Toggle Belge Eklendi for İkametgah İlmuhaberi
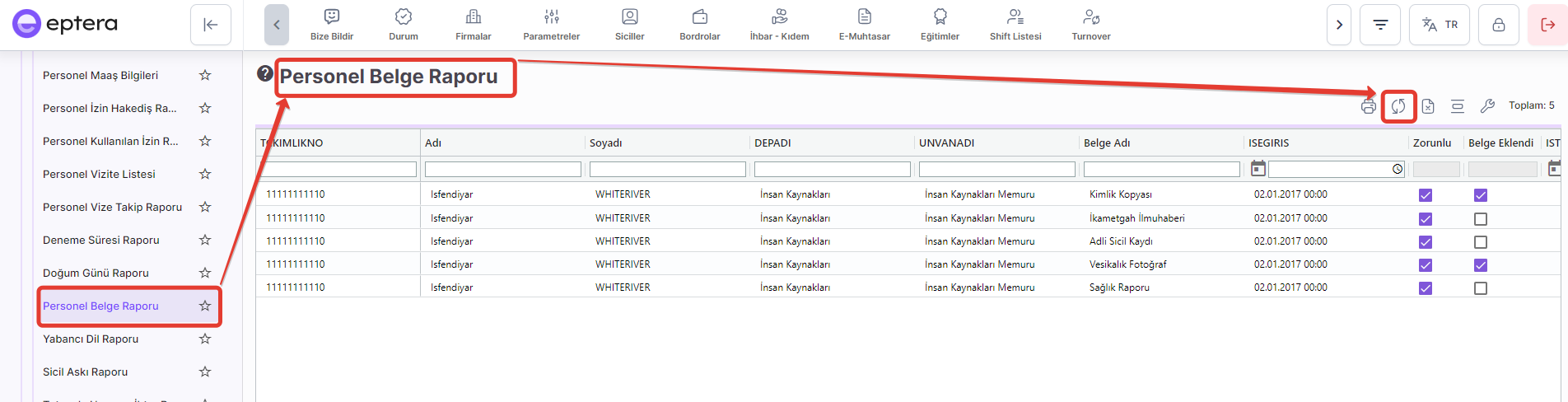This screenshot has height=402, width=1568. (1481, 219)
